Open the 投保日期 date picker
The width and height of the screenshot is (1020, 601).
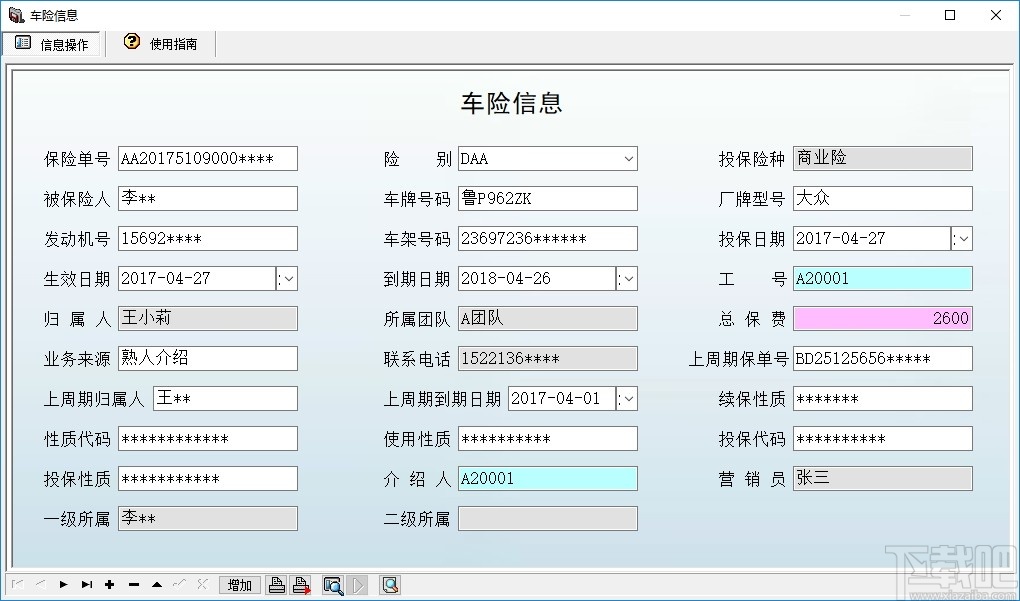pyautogui.click(x=963, y=238)
